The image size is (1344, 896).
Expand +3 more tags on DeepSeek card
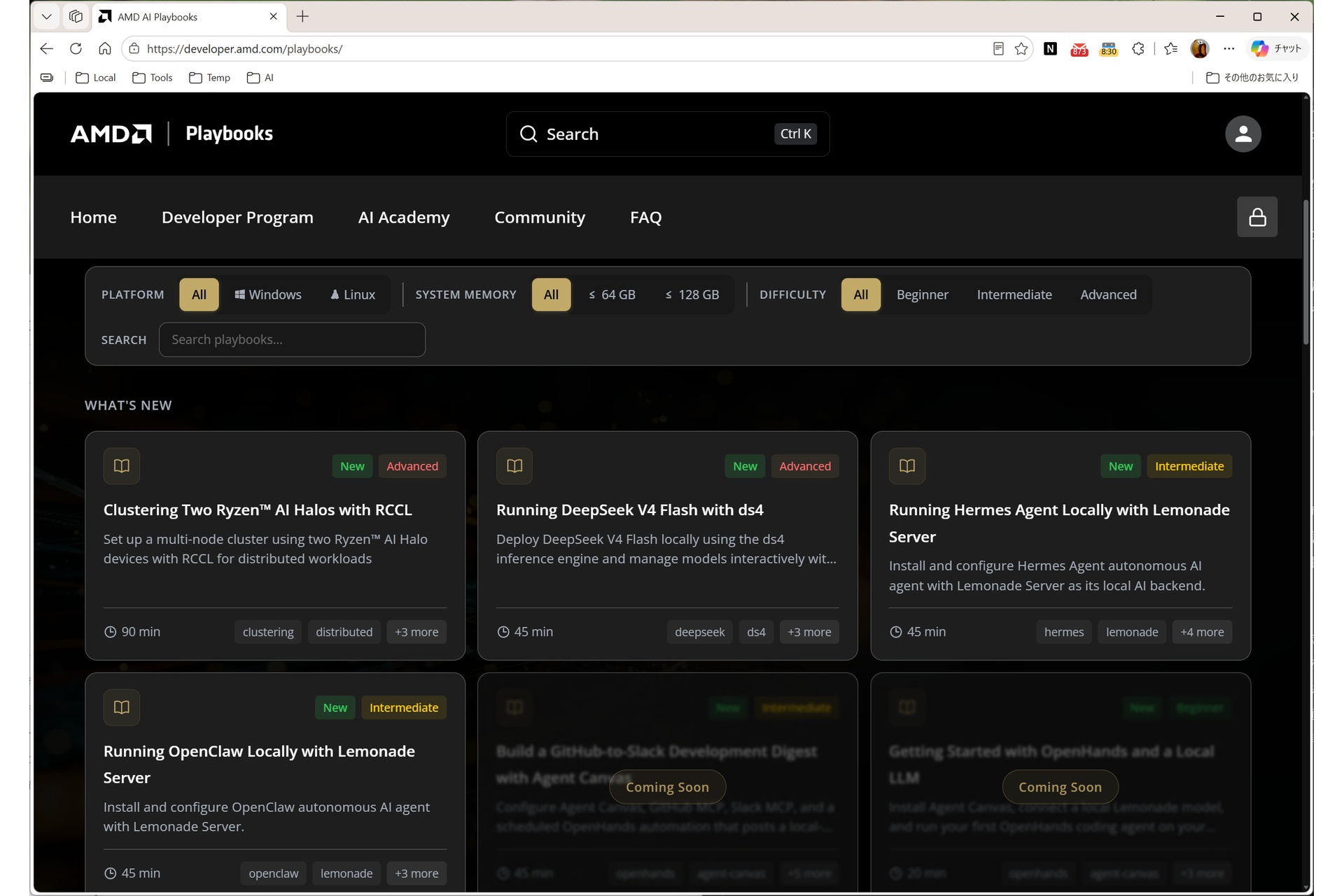tap(809, 632)
